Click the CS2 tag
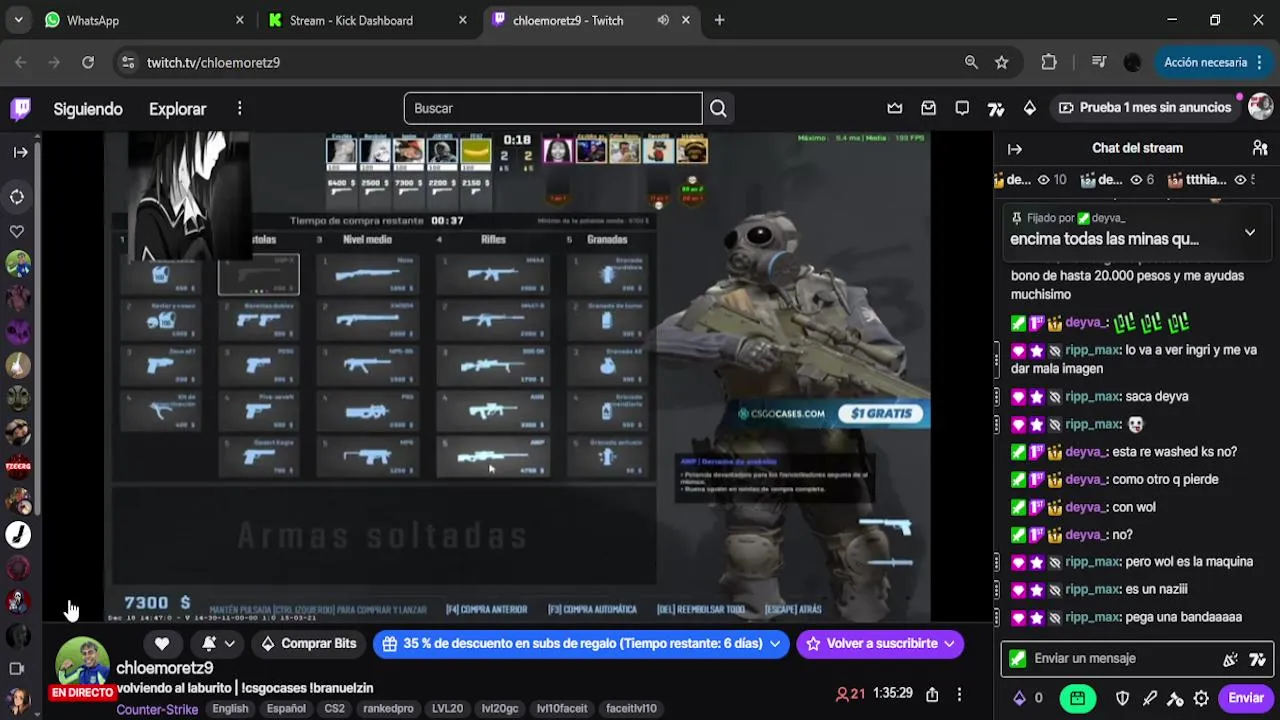Image resolution: width=1280 pixels, height=720 pixels. coord(334,709)
